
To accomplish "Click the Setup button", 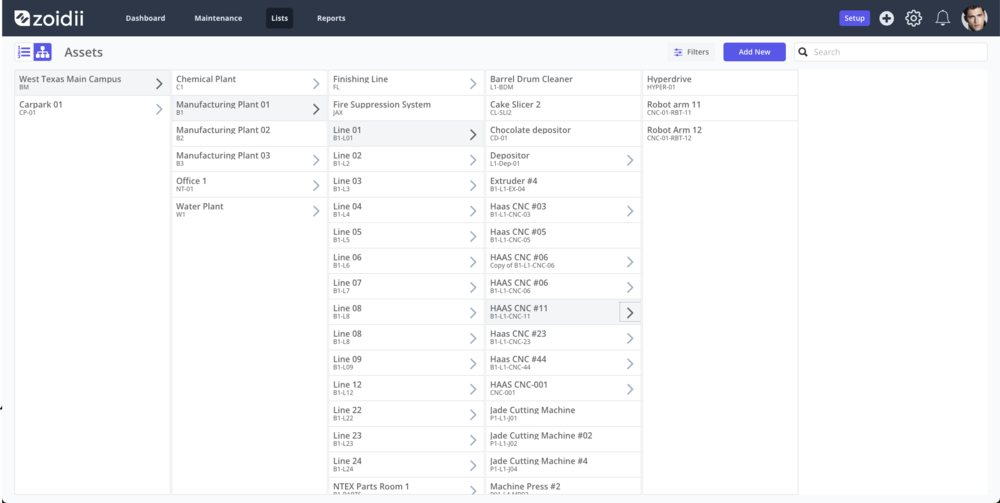I will (x=854, y=18).
